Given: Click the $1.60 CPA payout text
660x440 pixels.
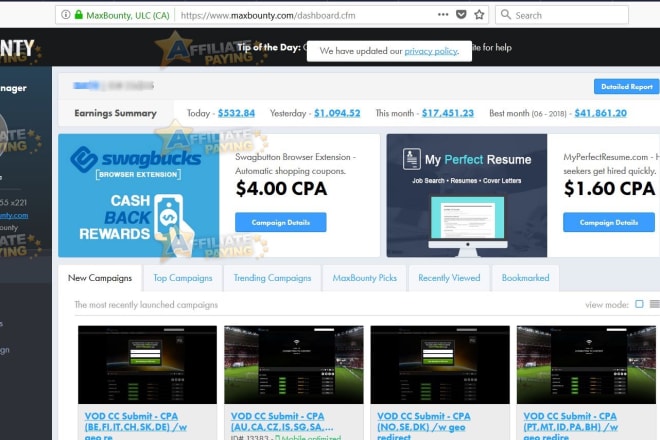Looking at the screenshot, I should (x=609, y=188).
